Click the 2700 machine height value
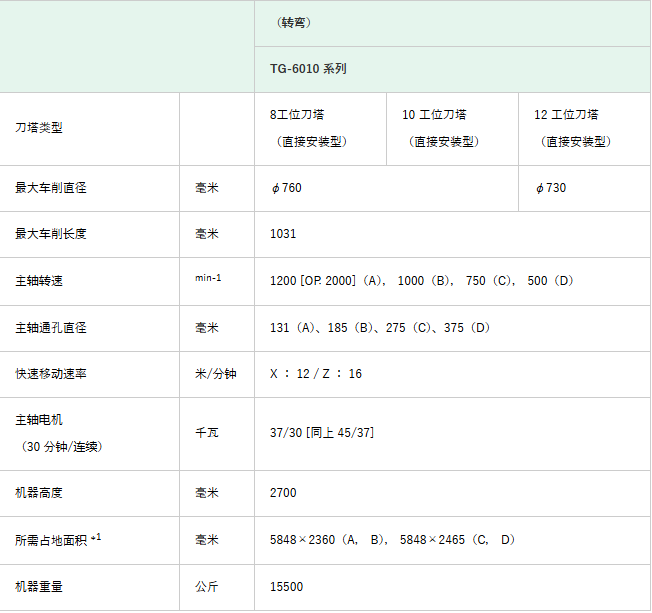 coord(283,493)
